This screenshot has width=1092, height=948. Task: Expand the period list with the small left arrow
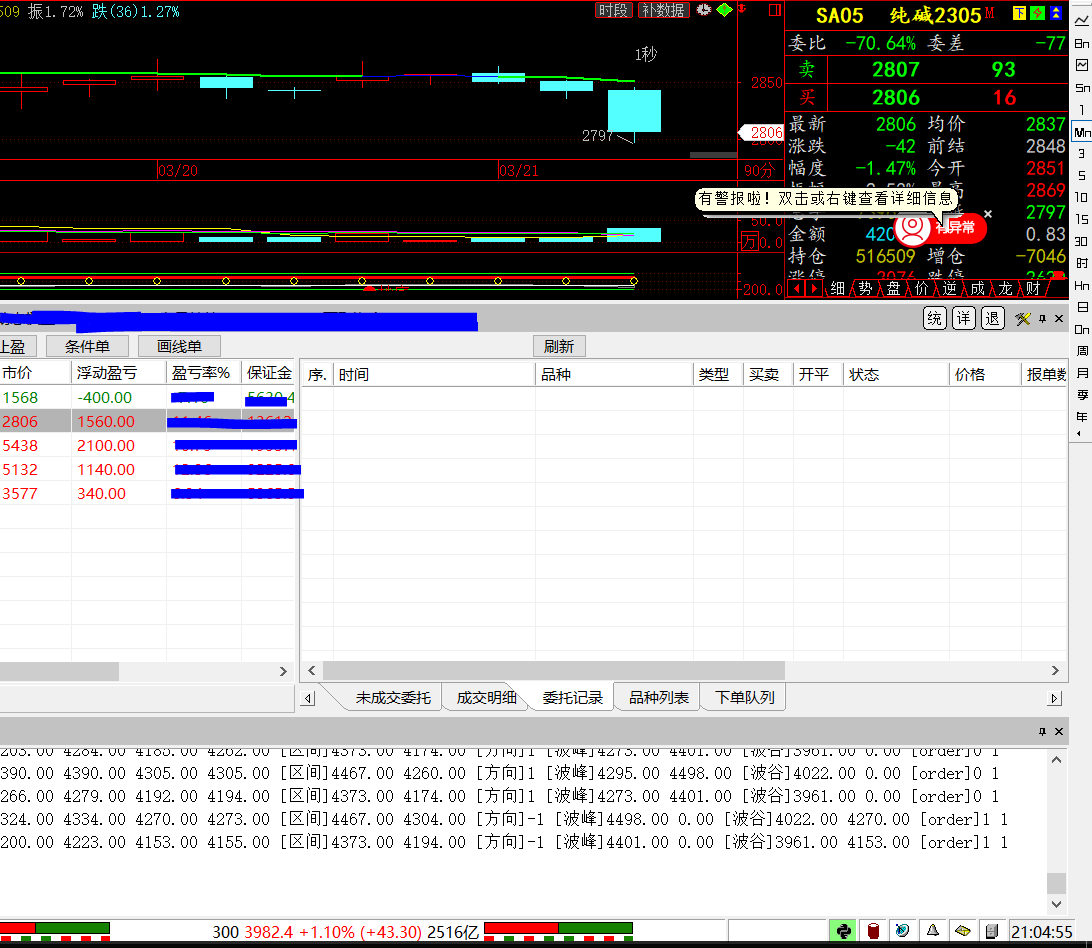click(x=1081, y=434)
